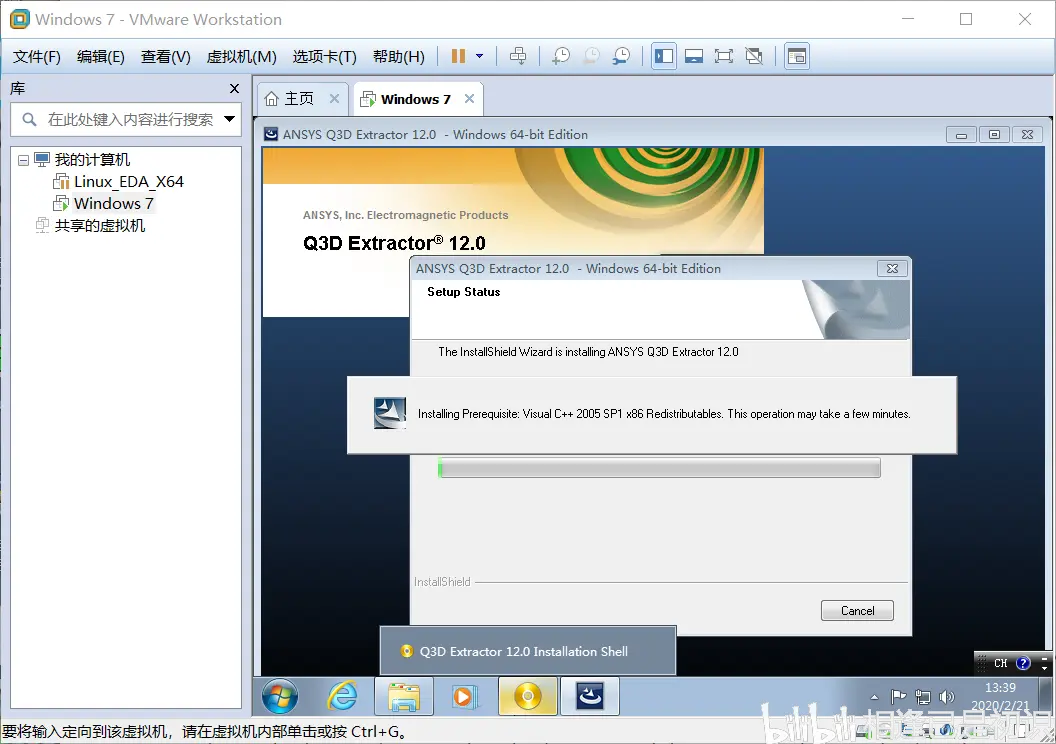Show hidden tray icons in guest taskbar
This screenshot has height=744, width=1056.
(874, 697)
